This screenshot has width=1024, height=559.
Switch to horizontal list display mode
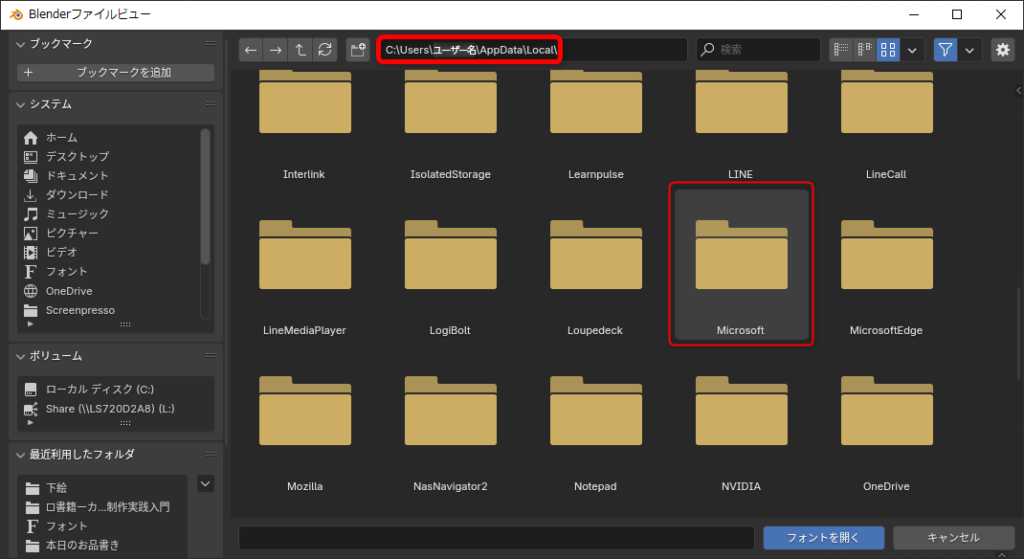864,50
